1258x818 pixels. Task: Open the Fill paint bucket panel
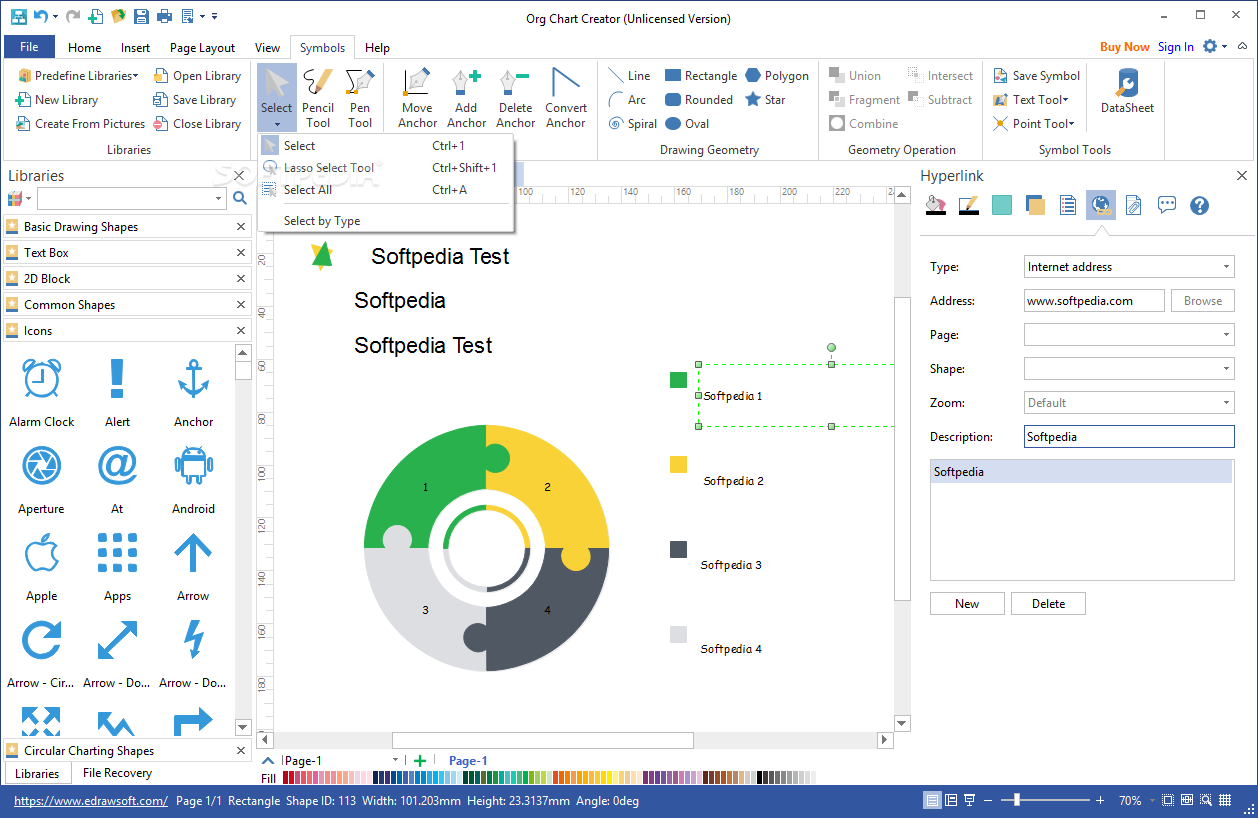tap(935, 205)
